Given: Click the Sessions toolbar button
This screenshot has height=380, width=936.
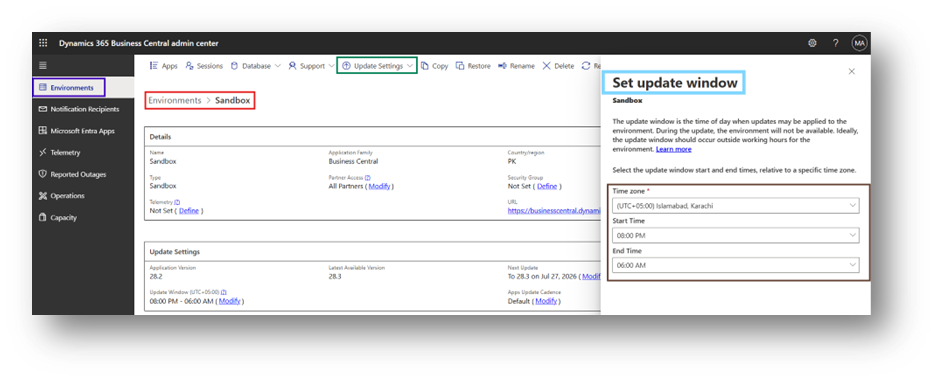Looking at the screenshot, I should pyautogui.click(x=204, y=66).
